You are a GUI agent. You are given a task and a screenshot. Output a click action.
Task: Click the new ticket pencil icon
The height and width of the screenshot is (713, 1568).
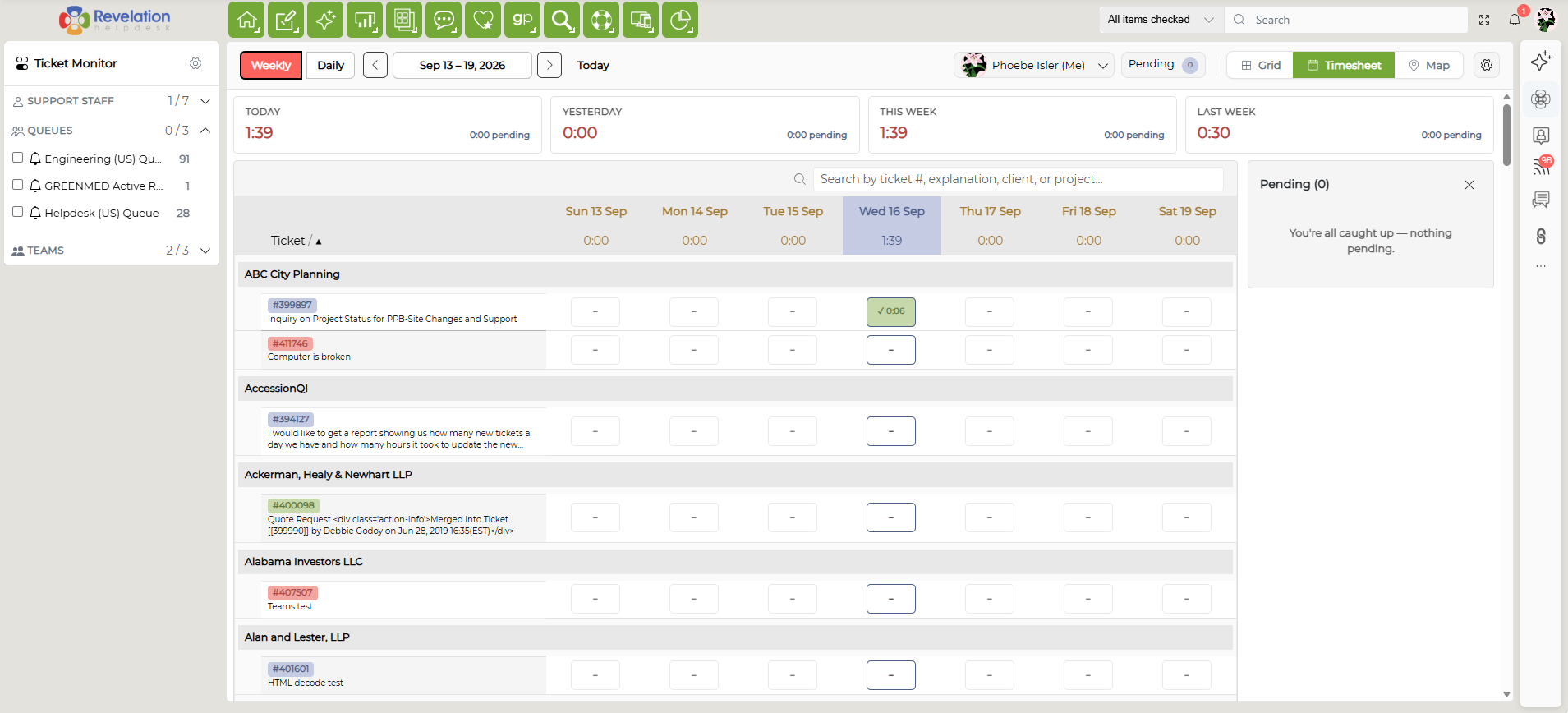click(286, 20)
